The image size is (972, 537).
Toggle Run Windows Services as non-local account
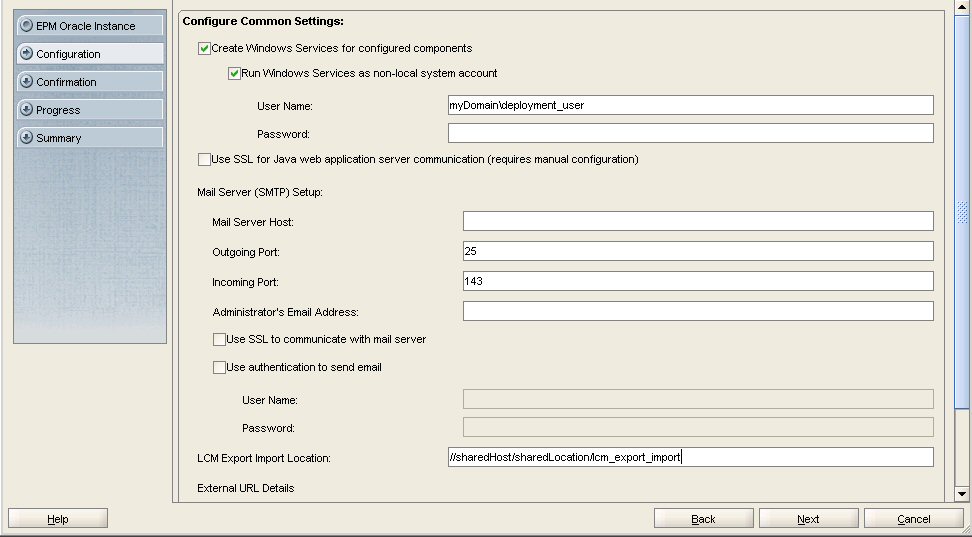point(234,73)
